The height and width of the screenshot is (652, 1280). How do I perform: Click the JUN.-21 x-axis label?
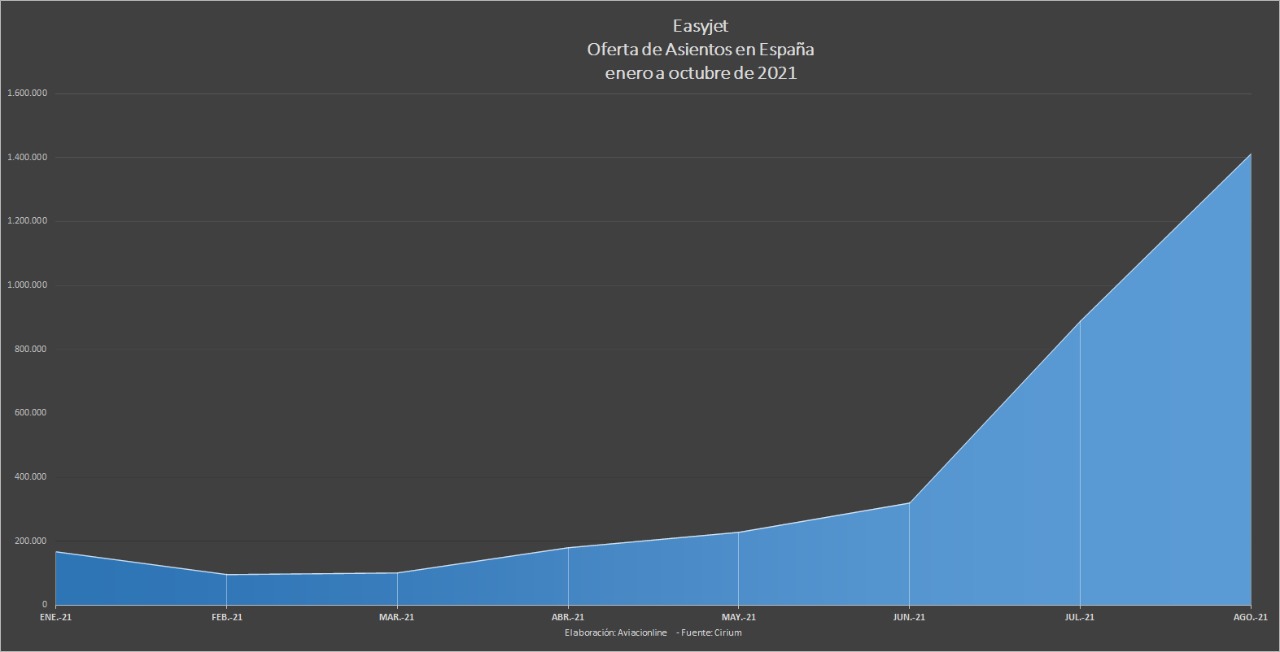[909, 617]
